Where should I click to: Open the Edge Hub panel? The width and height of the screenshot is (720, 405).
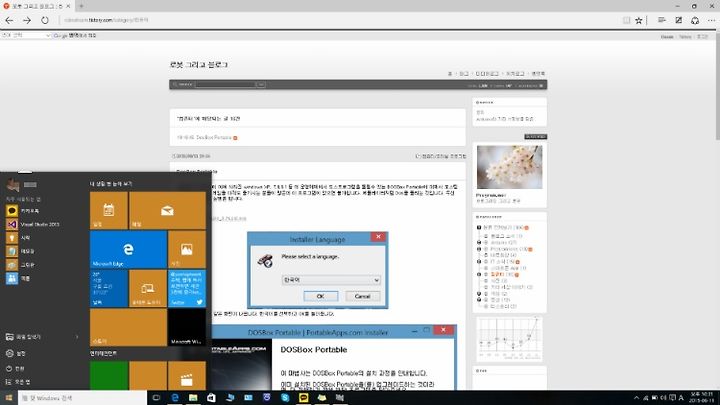point(662,20)
